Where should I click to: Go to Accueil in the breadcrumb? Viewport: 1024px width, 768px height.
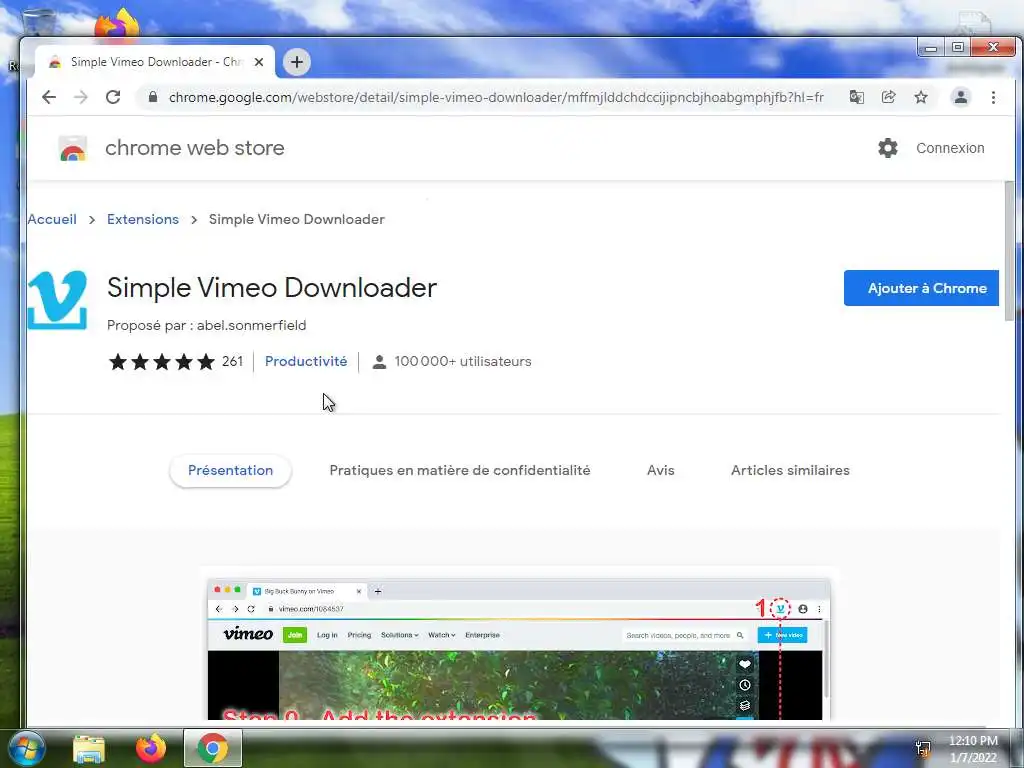(52, 219)
